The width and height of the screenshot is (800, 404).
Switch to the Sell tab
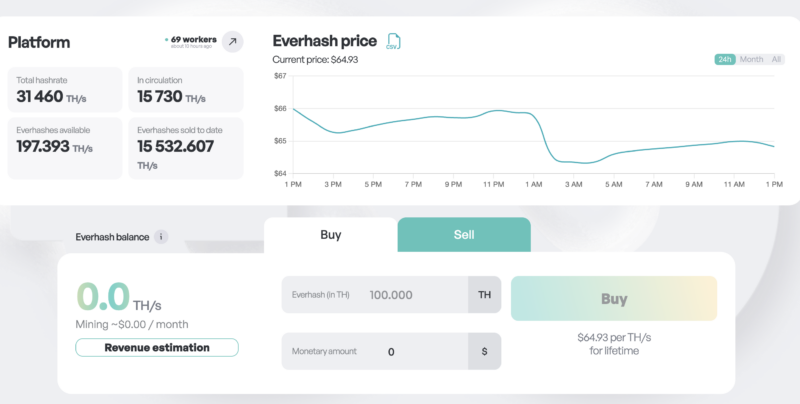coord(463,235)
